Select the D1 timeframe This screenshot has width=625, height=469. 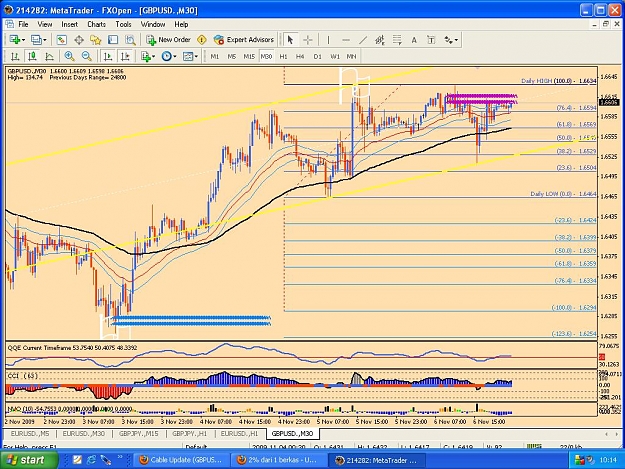(318, 57)
